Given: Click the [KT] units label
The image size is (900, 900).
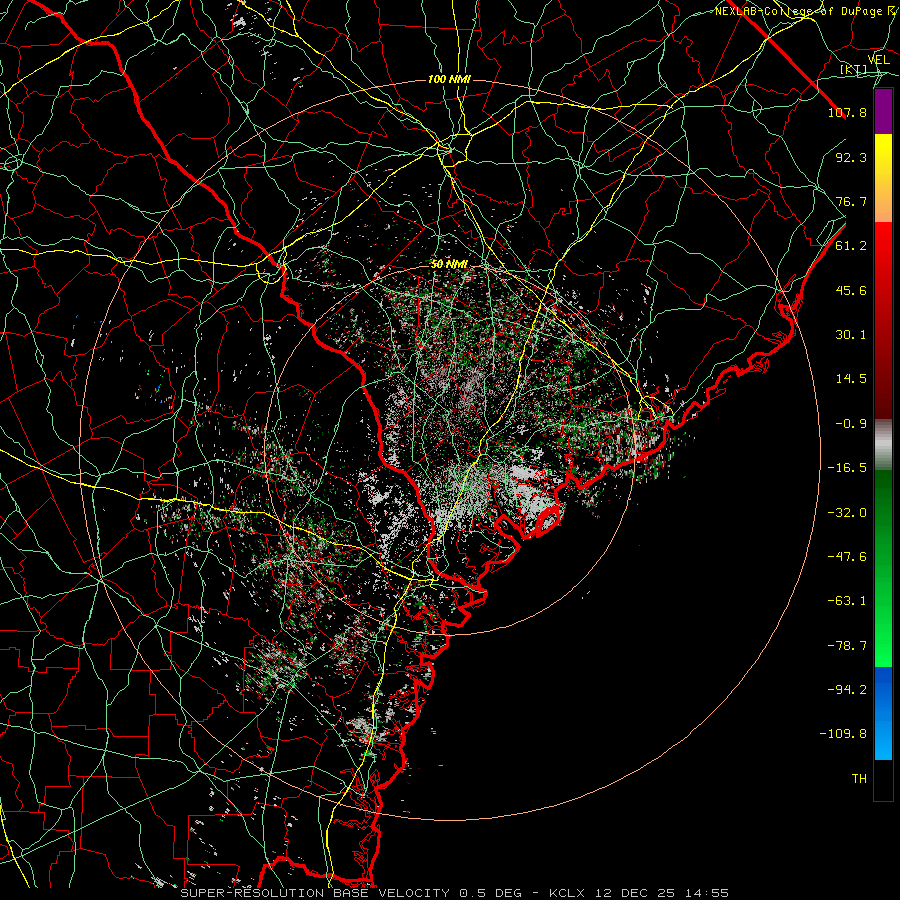Looking at the screenshot, I should pyautogui.click(x=854, y=69).
